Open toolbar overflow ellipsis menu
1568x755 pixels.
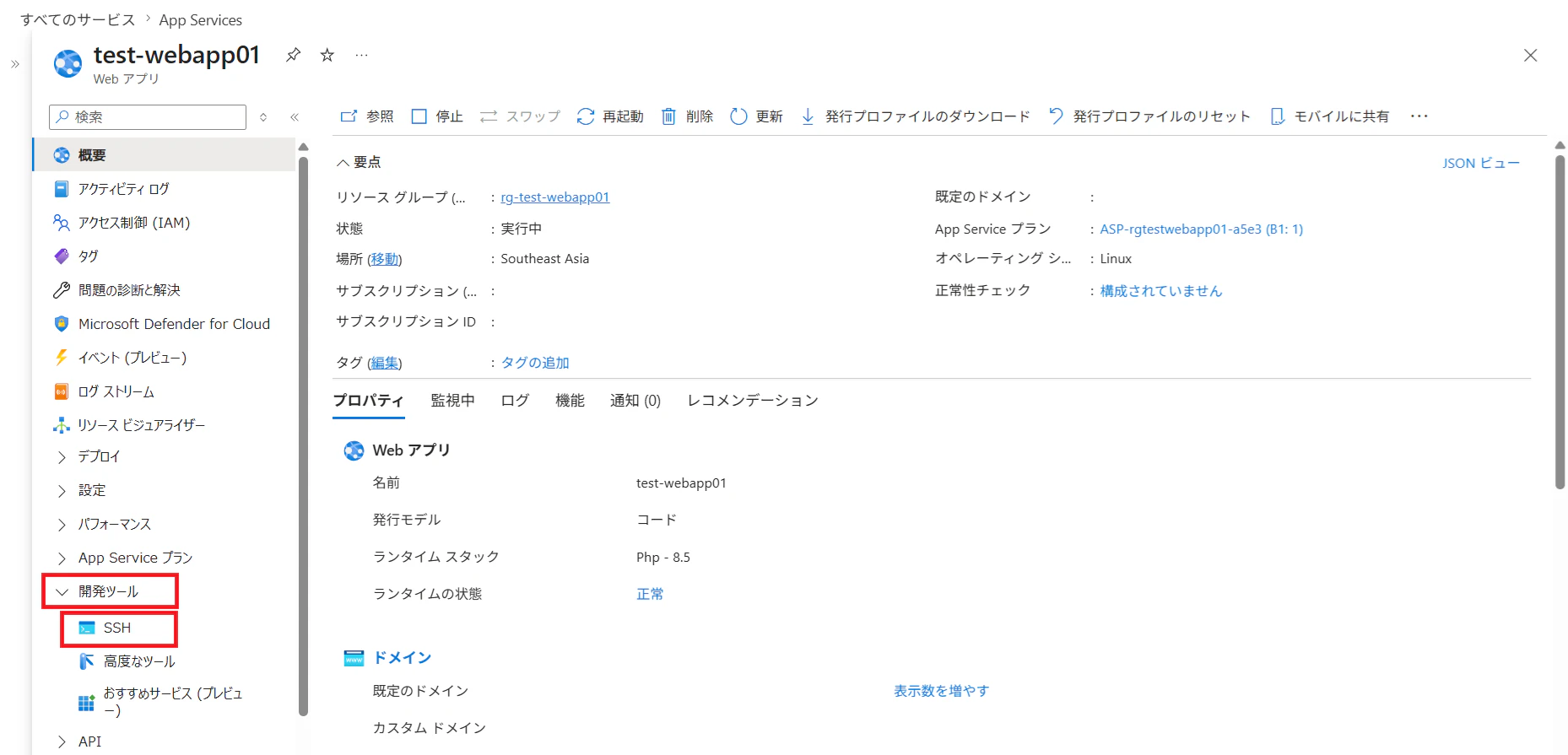(1419, 116)
